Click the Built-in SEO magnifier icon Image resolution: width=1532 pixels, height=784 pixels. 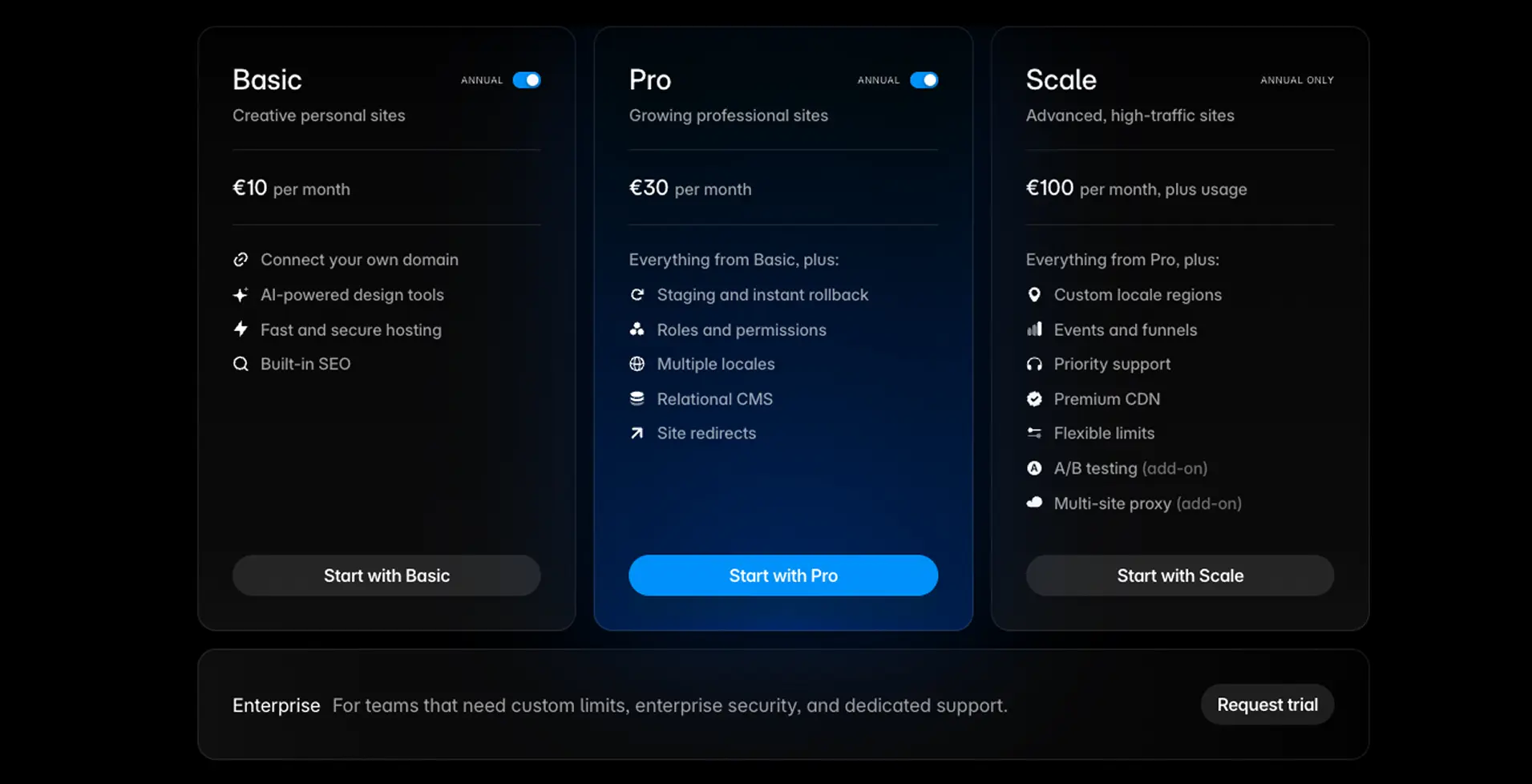click(x=241, y=363)
